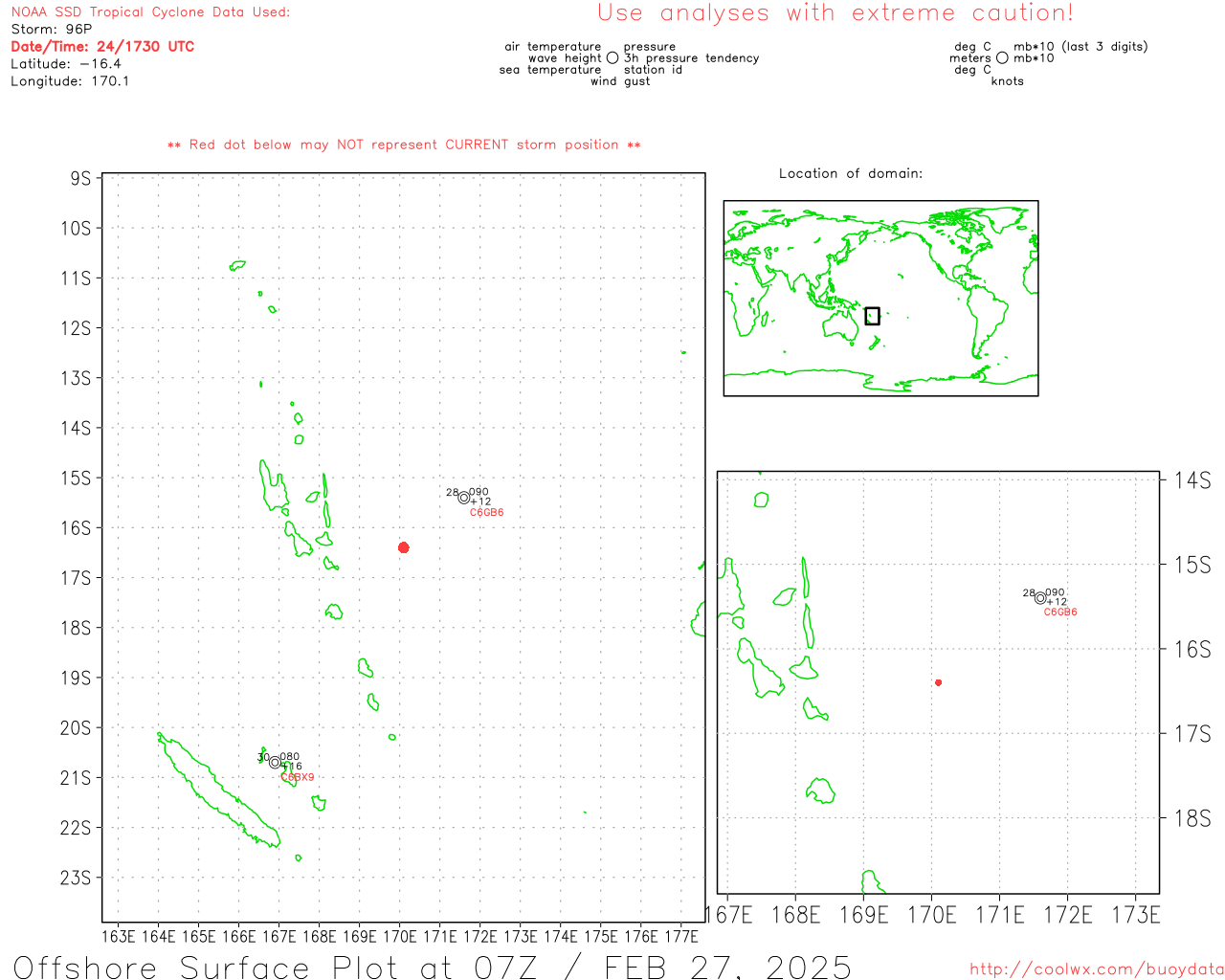Click the 163E longitude label
1225x980 pixels.
(119, 936)
